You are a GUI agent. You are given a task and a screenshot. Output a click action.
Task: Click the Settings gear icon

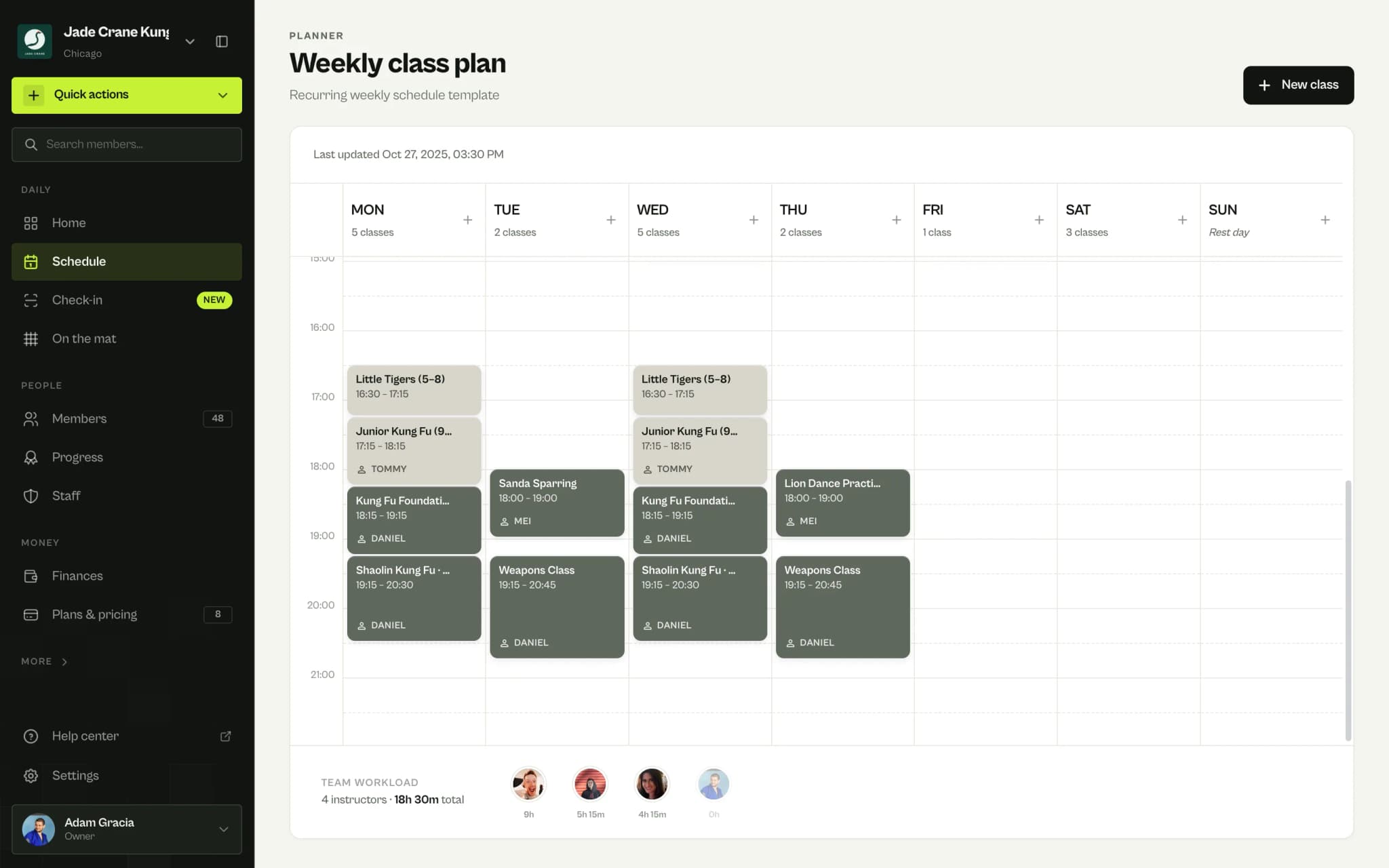coord(31,775)
